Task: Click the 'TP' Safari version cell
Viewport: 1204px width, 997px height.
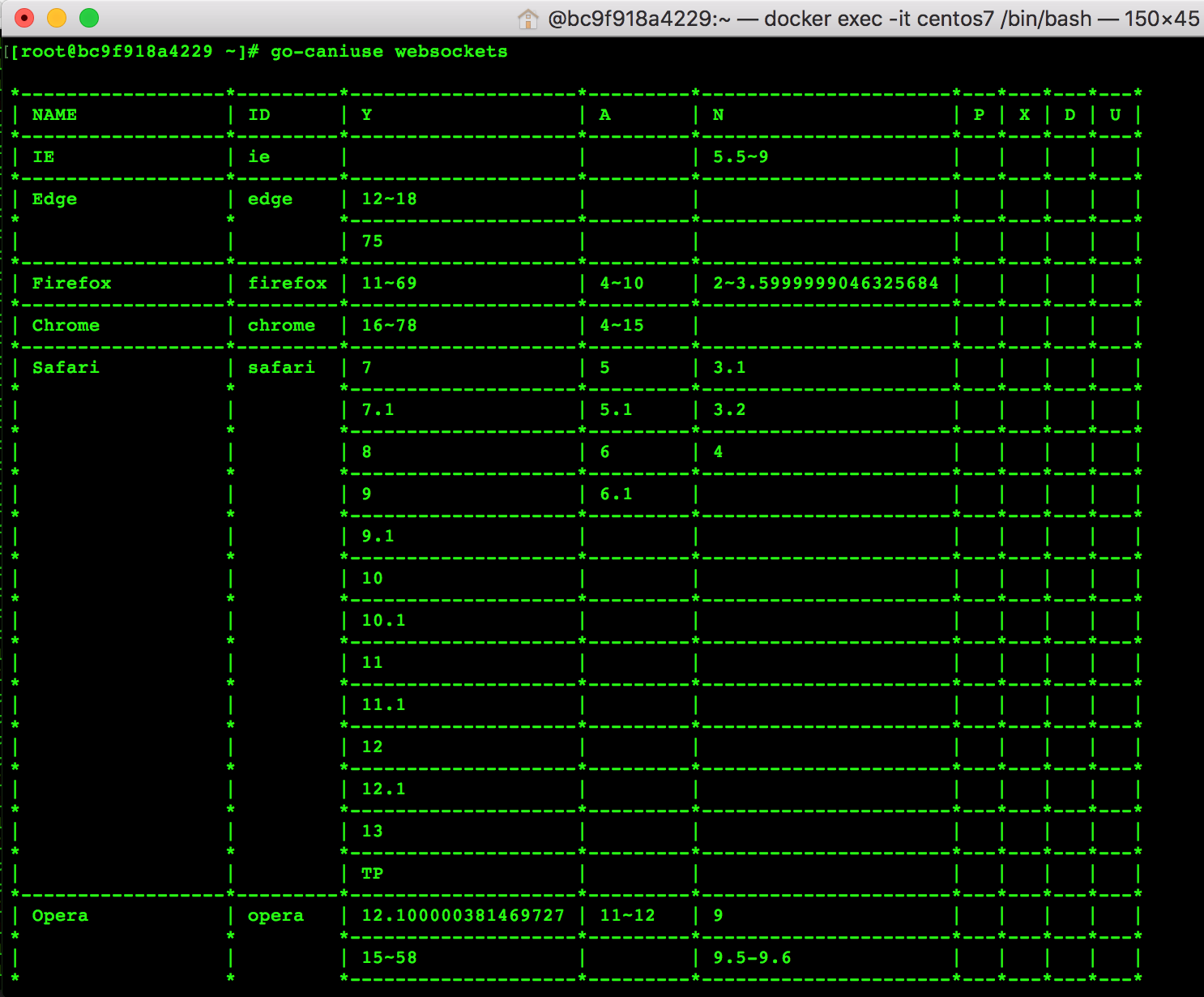Action: click(x=373, y=873)
